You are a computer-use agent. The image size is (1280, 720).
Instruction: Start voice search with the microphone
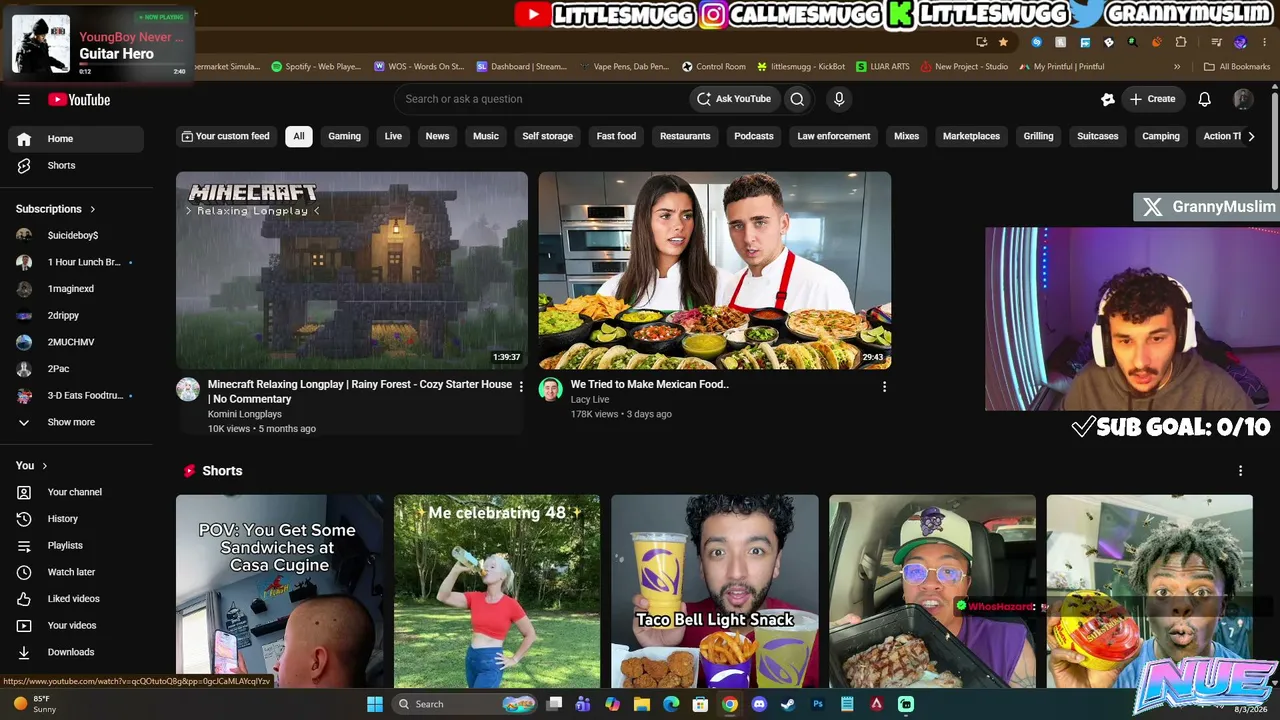(839, 99)
